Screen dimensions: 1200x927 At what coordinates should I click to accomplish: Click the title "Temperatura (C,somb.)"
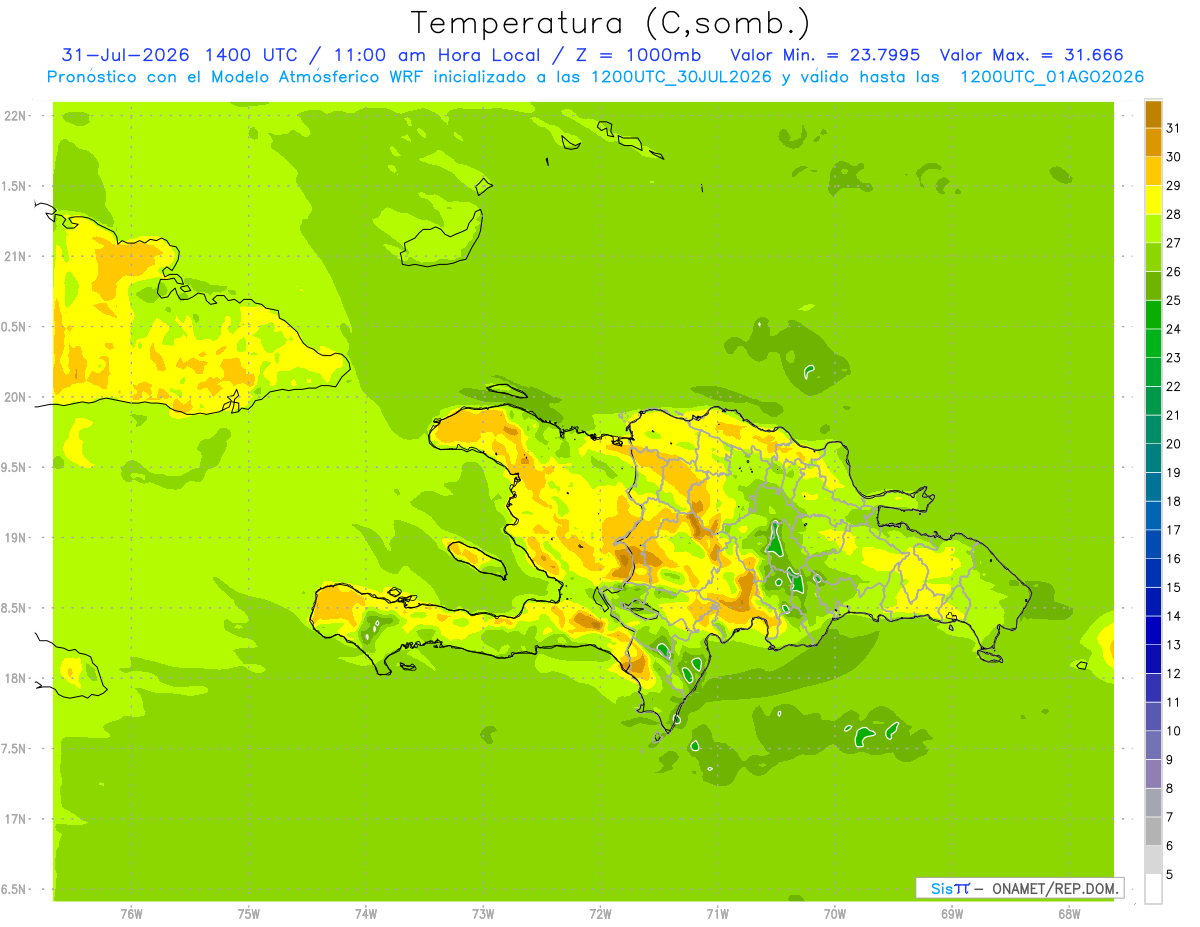[611, 23]
